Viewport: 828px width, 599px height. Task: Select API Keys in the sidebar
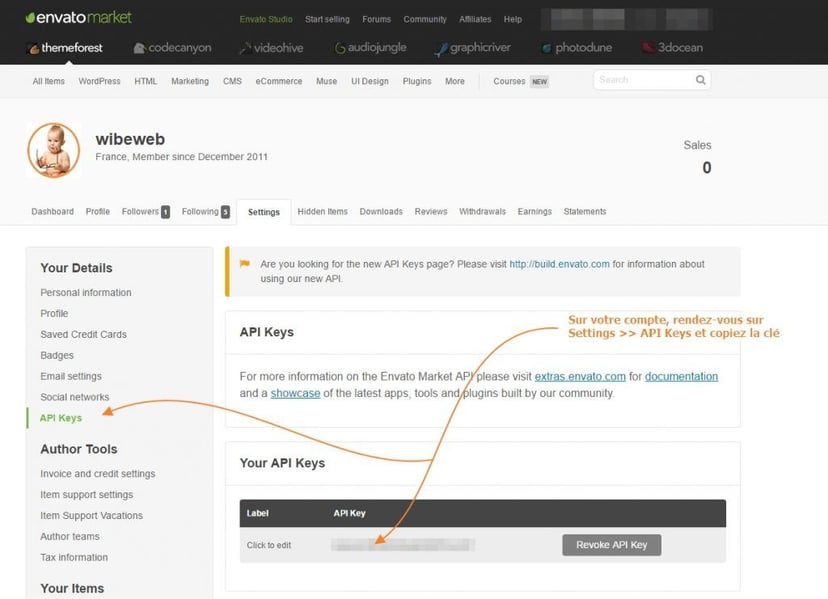(x=61, y=418)
